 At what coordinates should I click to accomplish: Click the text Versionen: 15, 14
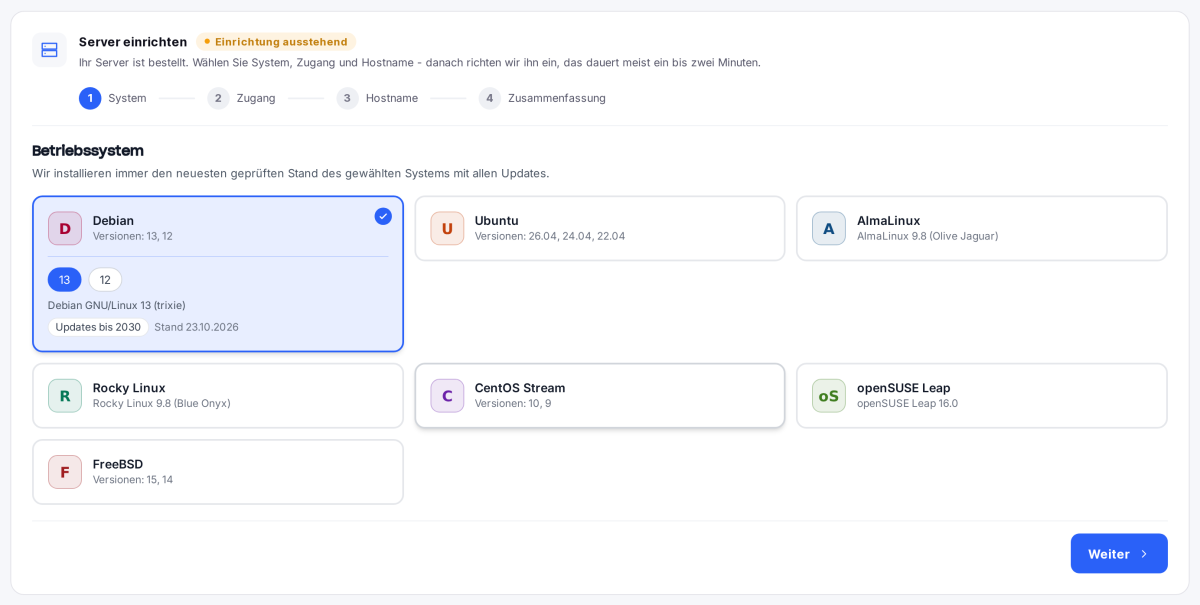[133, 480]
